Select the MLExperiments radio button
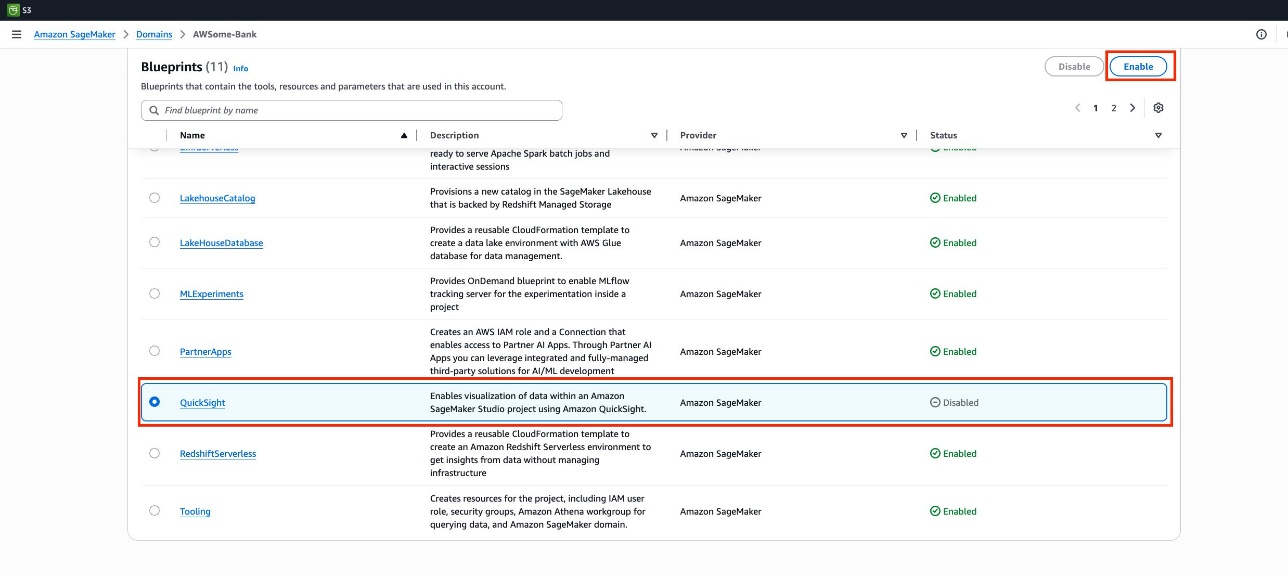The image size is (1288, 576). pyautogui.click(x=154, y=294)
